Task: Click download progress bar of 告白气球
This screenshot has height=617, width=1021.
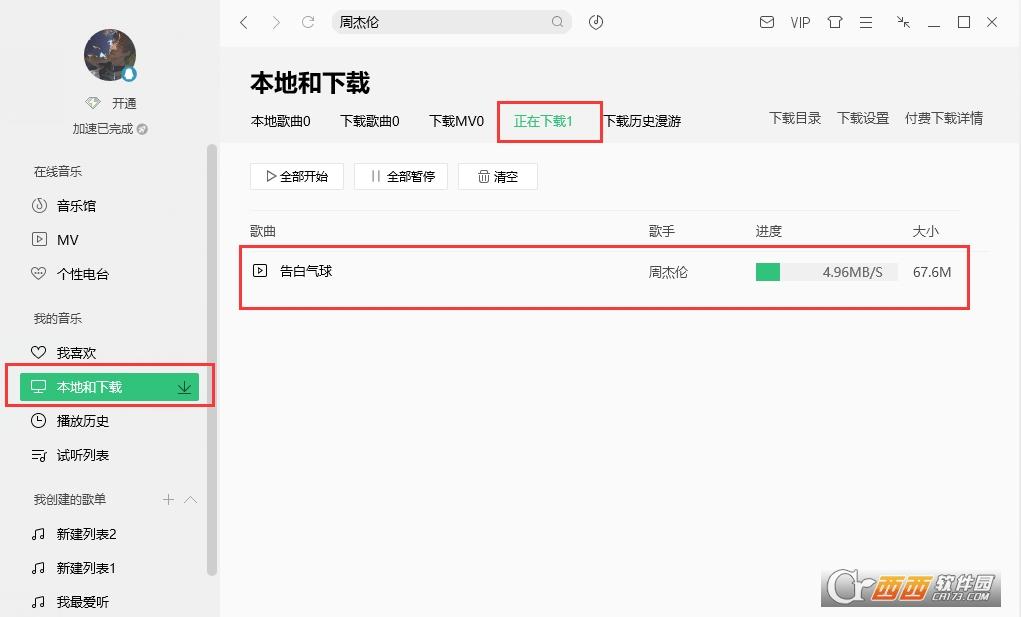Action: pyautogui.click(x=826, y=272)
